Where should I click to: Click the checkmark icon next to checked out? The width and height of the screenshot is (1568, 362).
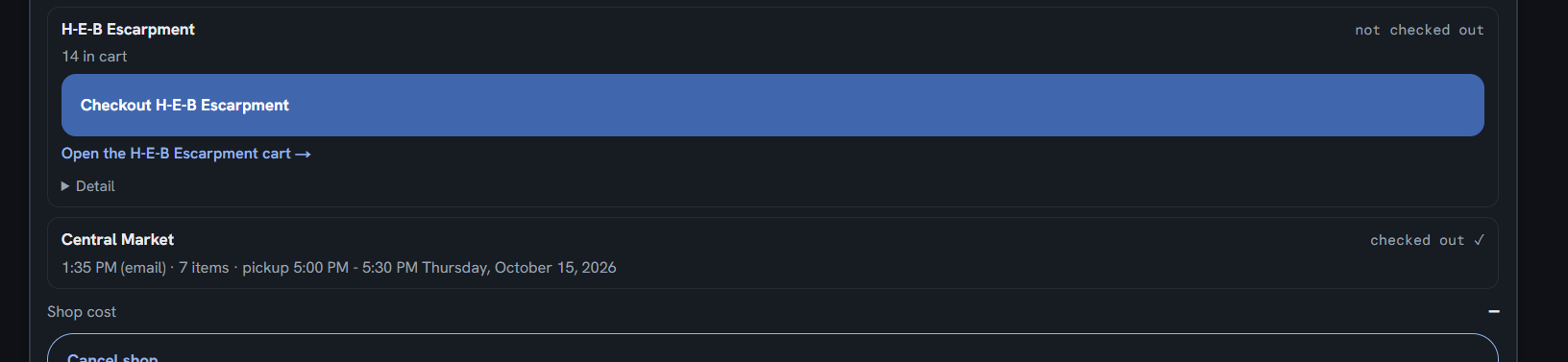1479,240
